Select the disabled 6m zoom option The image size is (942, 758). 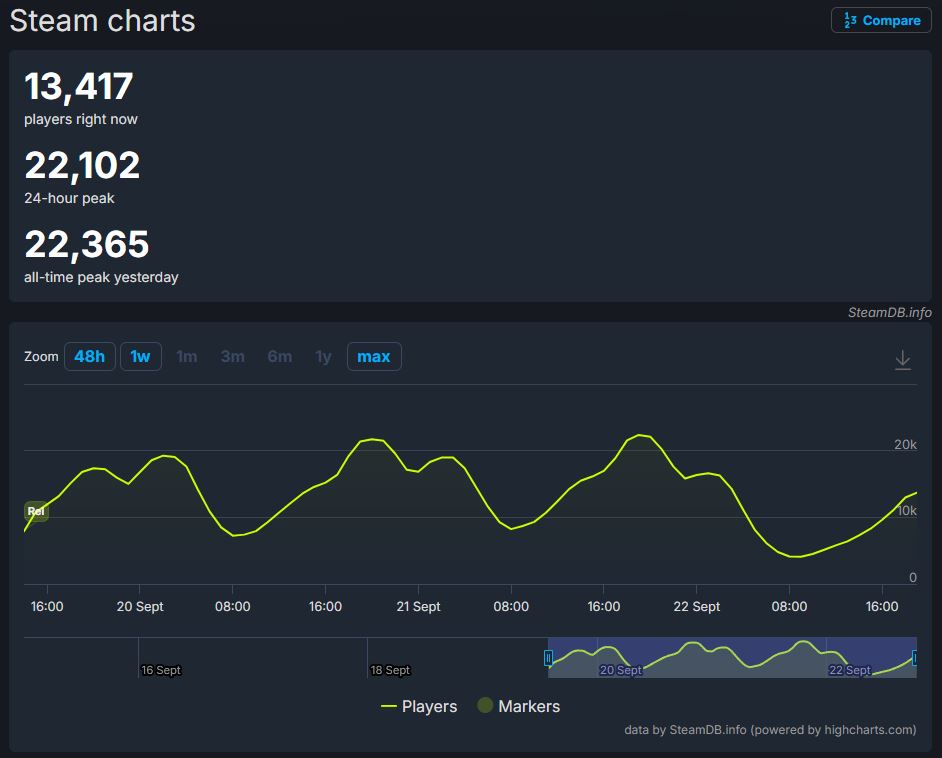(280, 357)
